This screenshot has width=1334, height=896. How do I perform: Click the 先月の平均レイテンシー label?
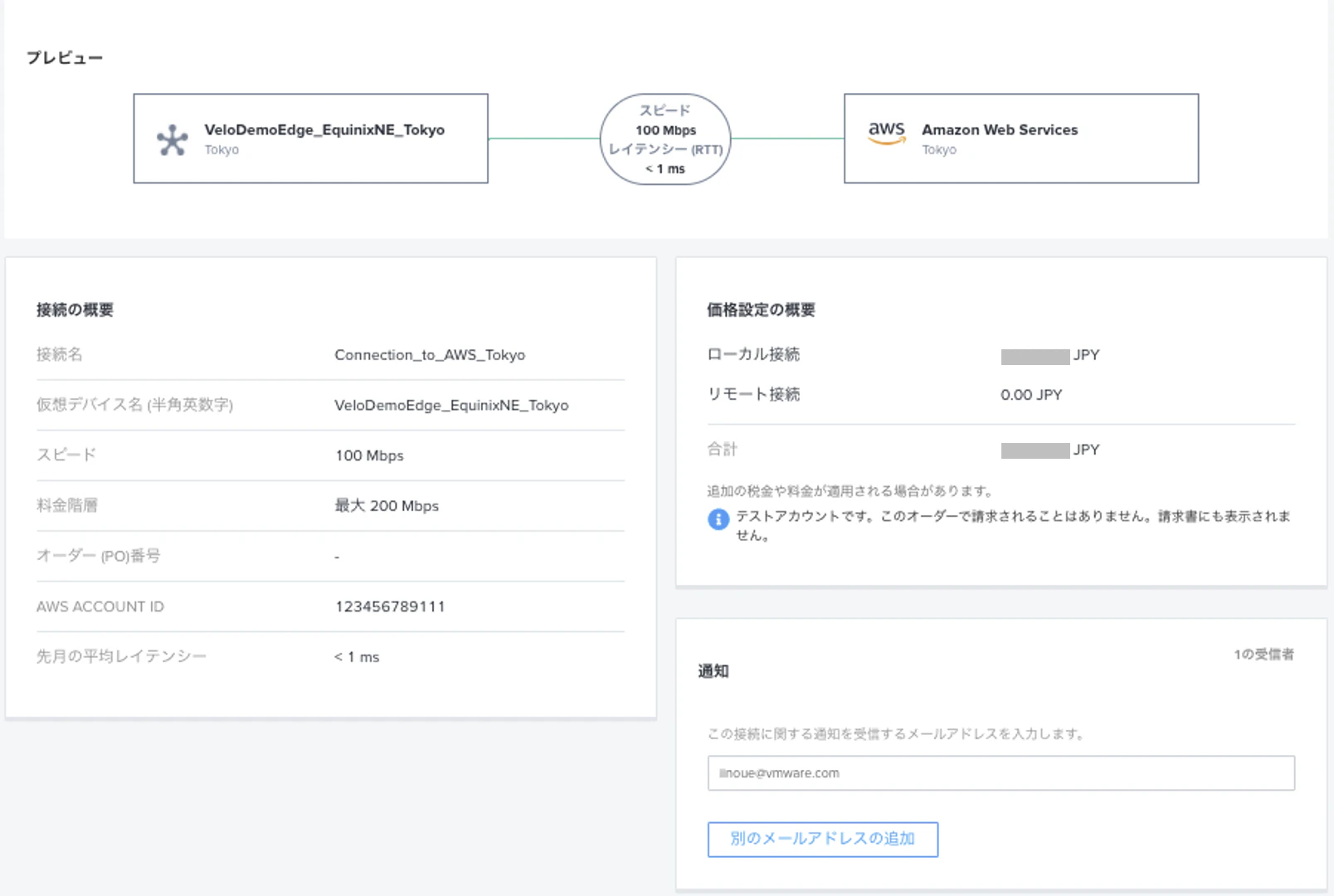[121, 657]
